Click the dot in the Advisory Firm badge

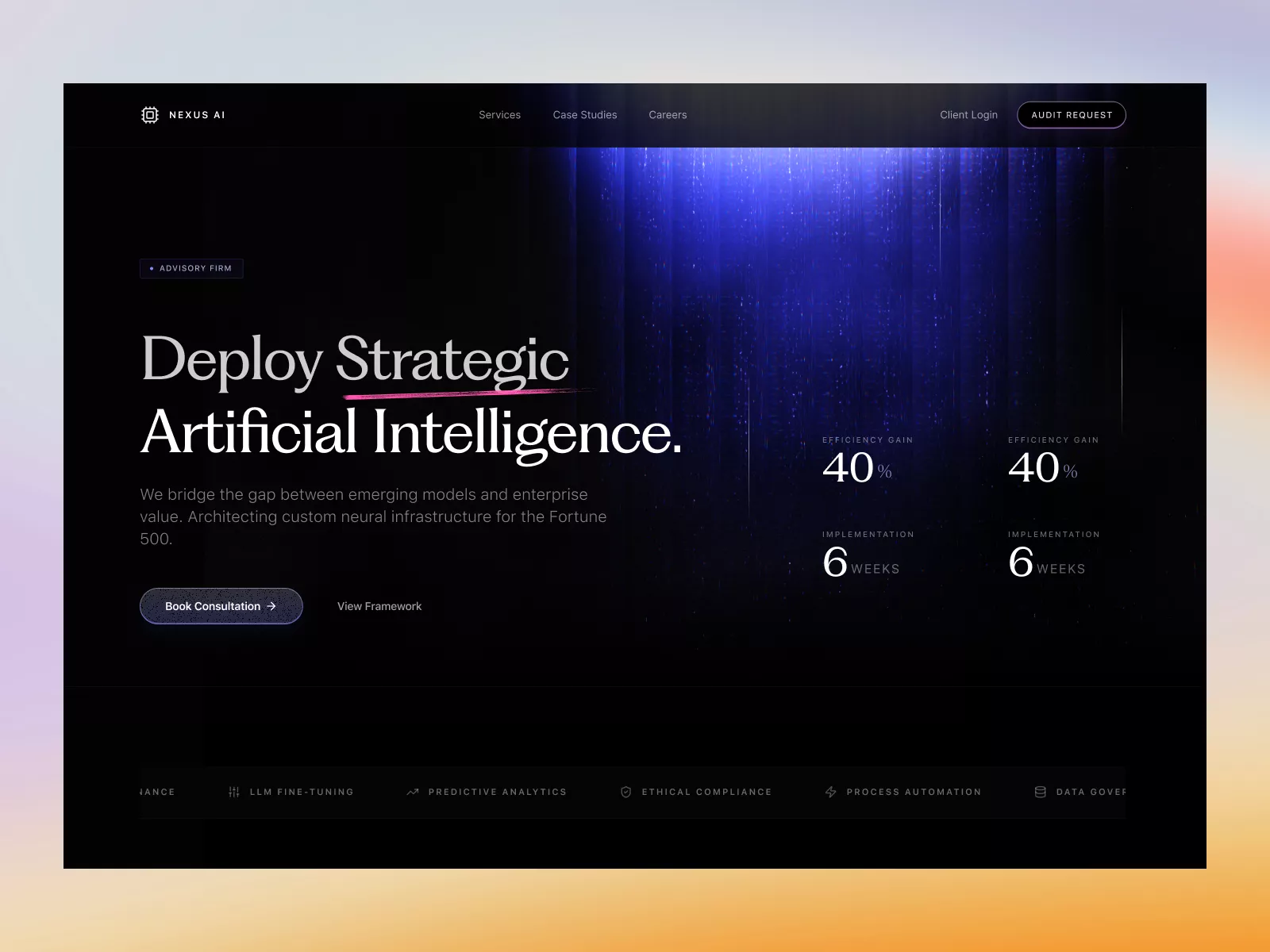tap(152, 269)
